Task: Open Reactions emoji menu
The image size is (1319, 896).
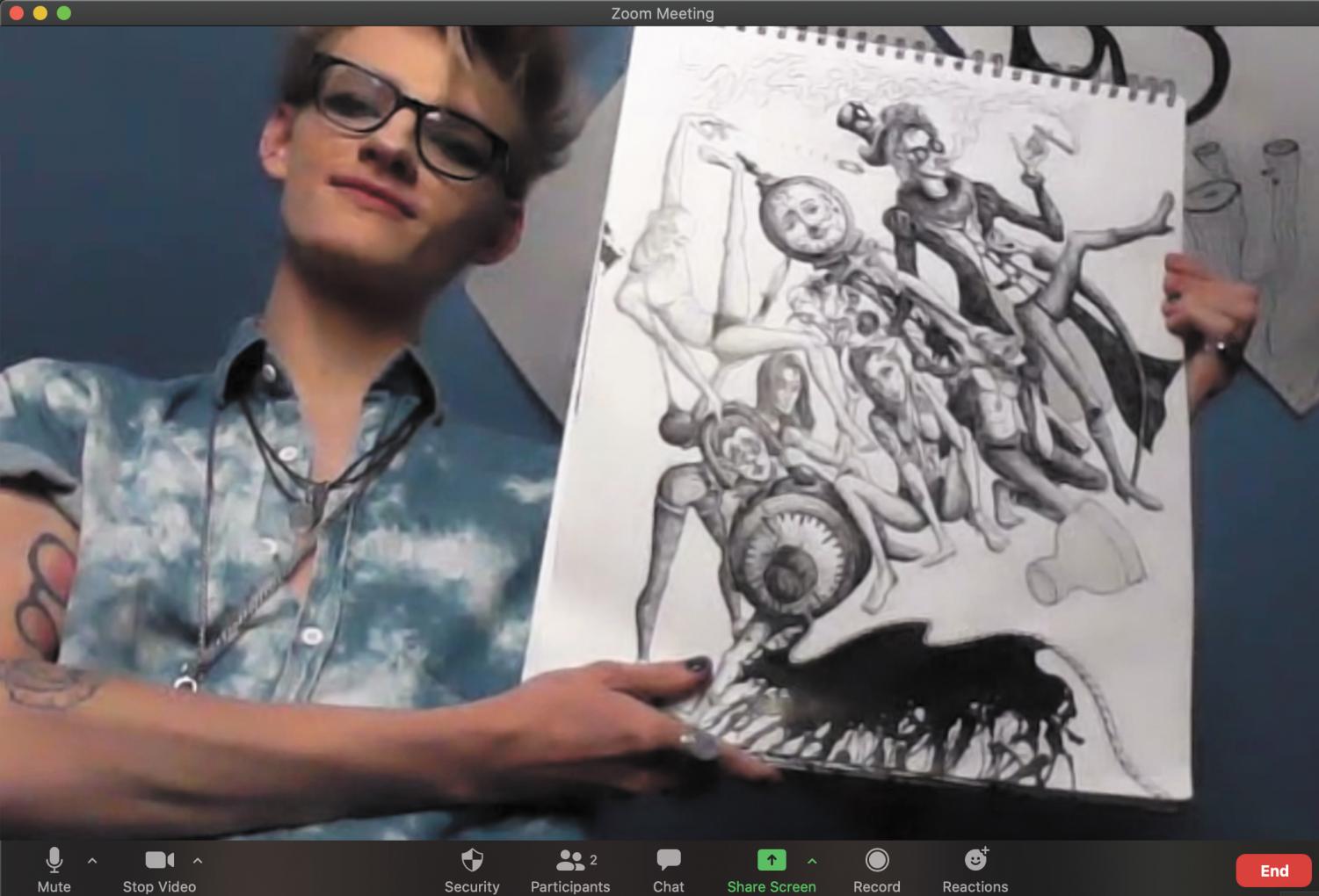Action: point(975,869)
